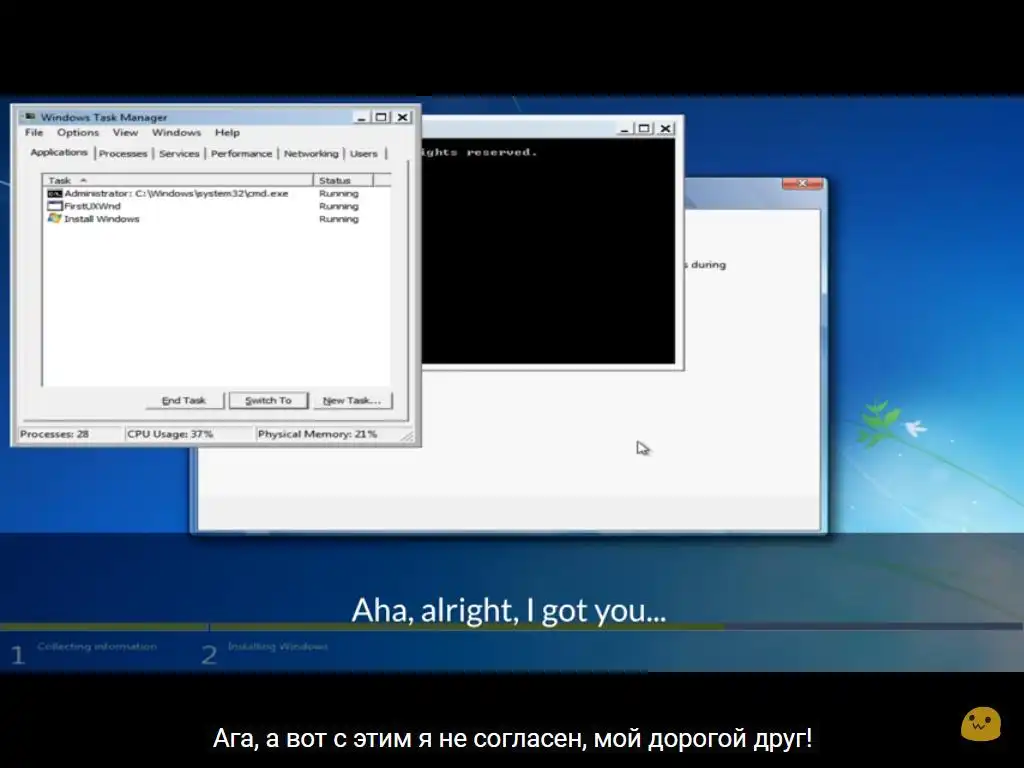Click the End Task button
Viewport: 1024px width, 768px height.
[x=184, y=400]
